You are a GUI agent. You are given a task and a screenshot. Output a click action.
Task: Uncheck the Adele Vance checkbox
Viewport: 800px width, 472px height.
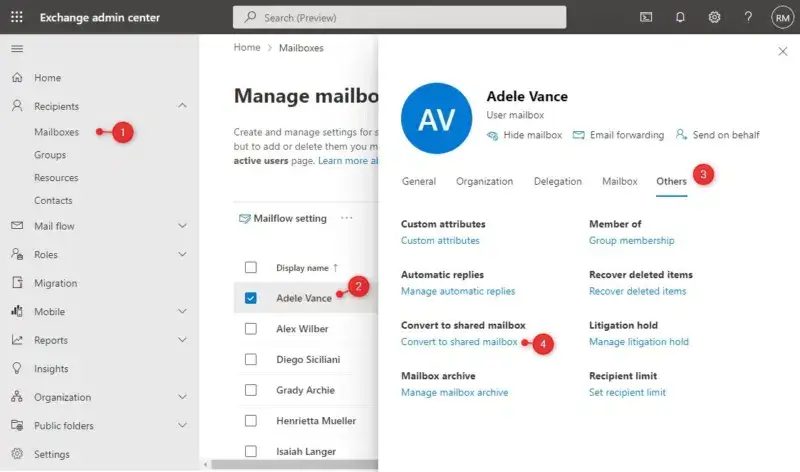[x=251, y=298]
